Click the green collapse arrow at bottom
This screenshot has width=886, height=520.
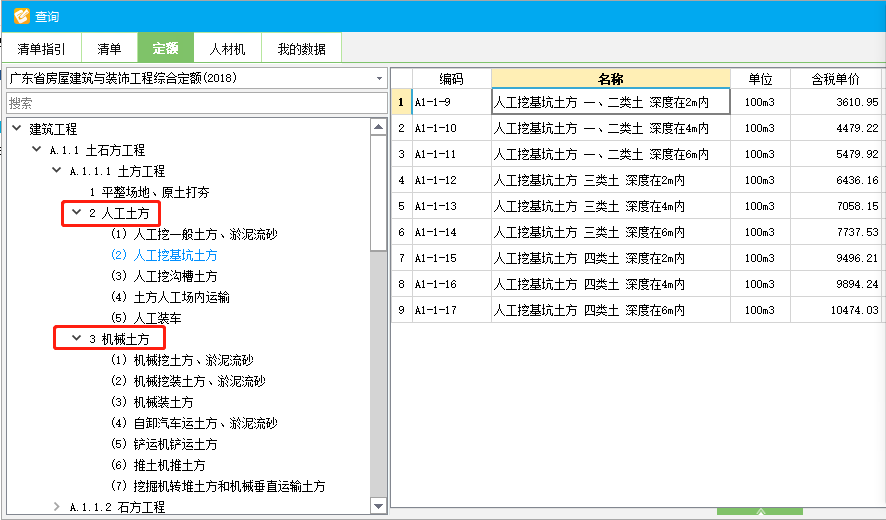pos(760,511)
